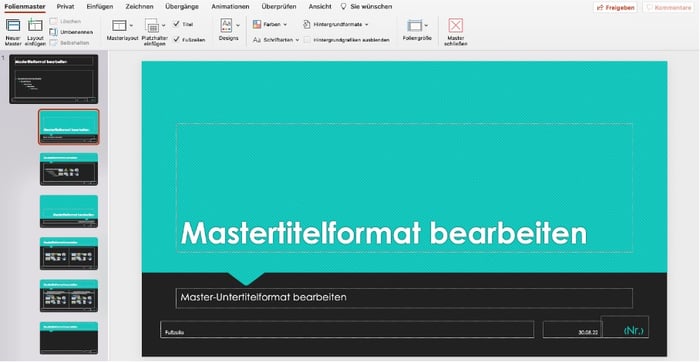Open the Designs gallery icon

click(x=226, y=25)
